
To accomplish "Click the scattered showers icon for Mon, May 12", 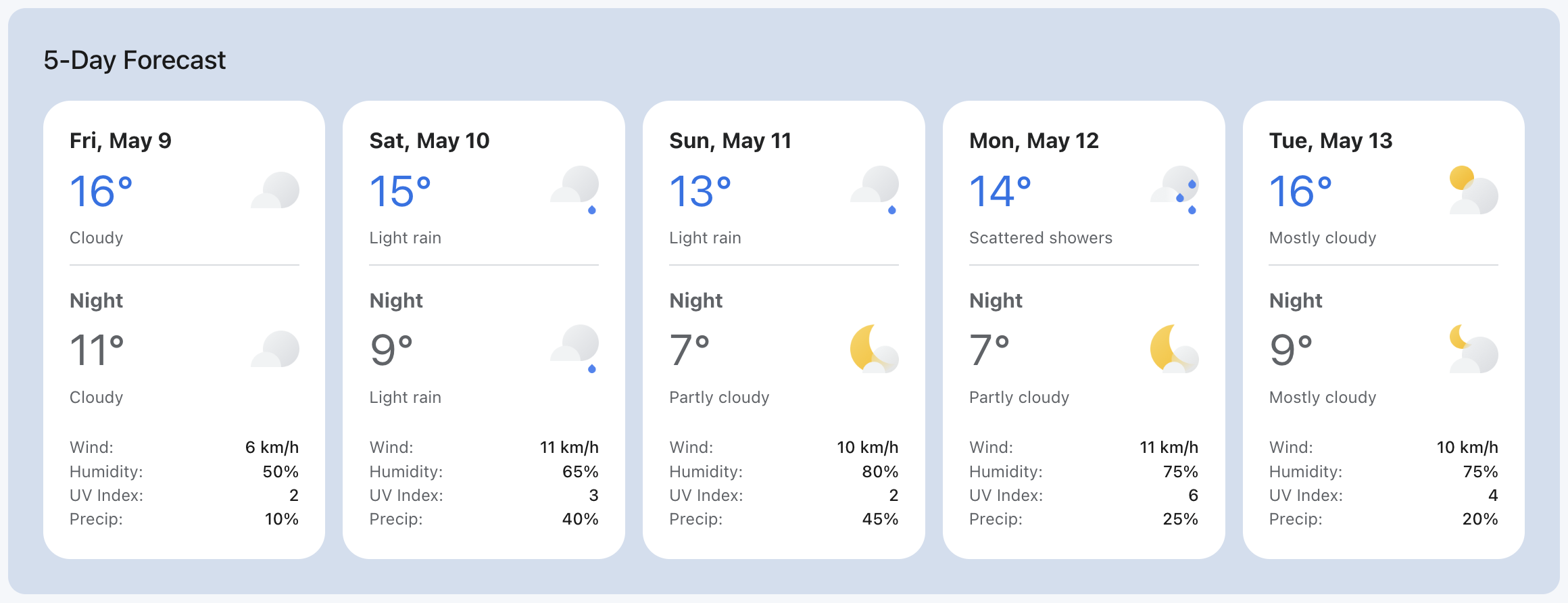I will point(1175,190).
